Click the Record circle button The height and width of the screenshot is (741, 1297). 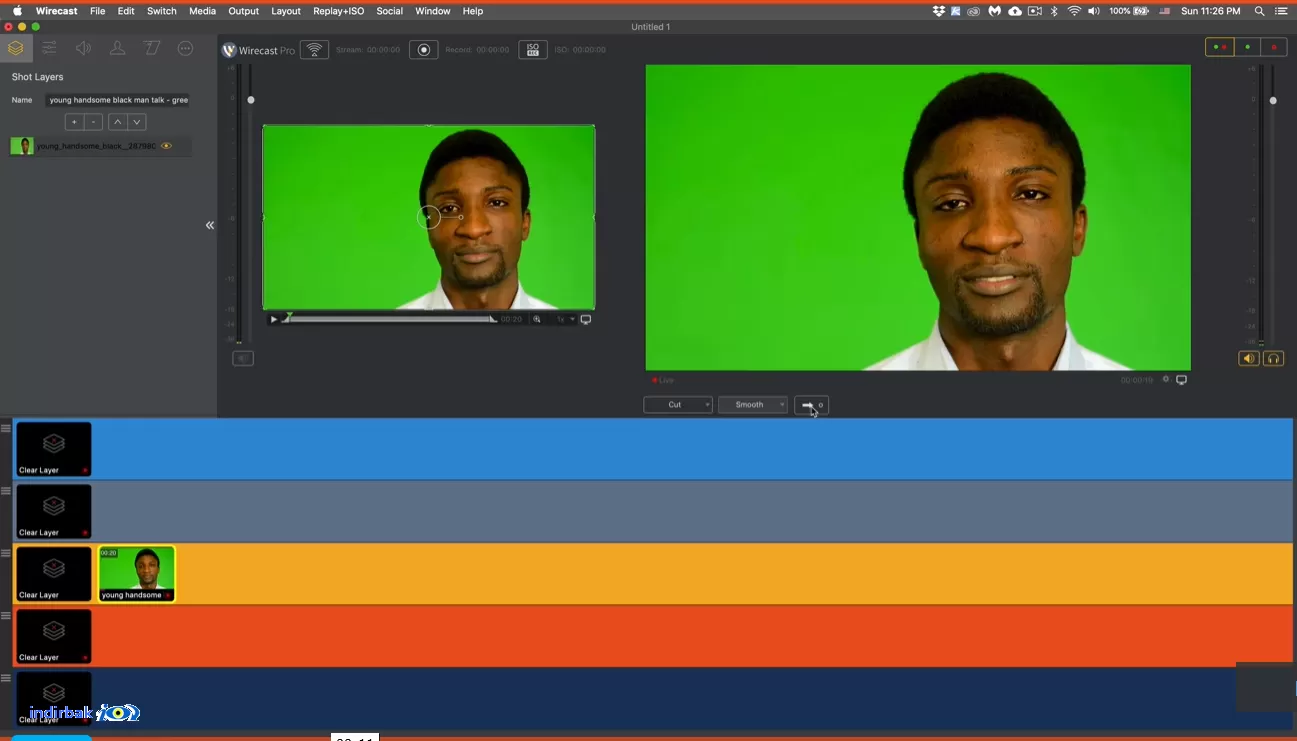tap(424, 49)
